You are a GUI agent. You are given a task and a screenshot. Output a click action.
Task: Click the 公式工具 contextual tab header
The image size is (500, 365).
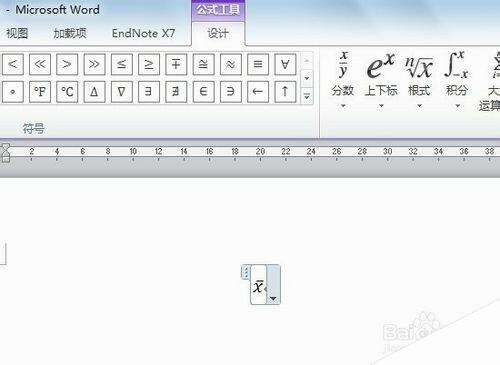coord(218,10)
